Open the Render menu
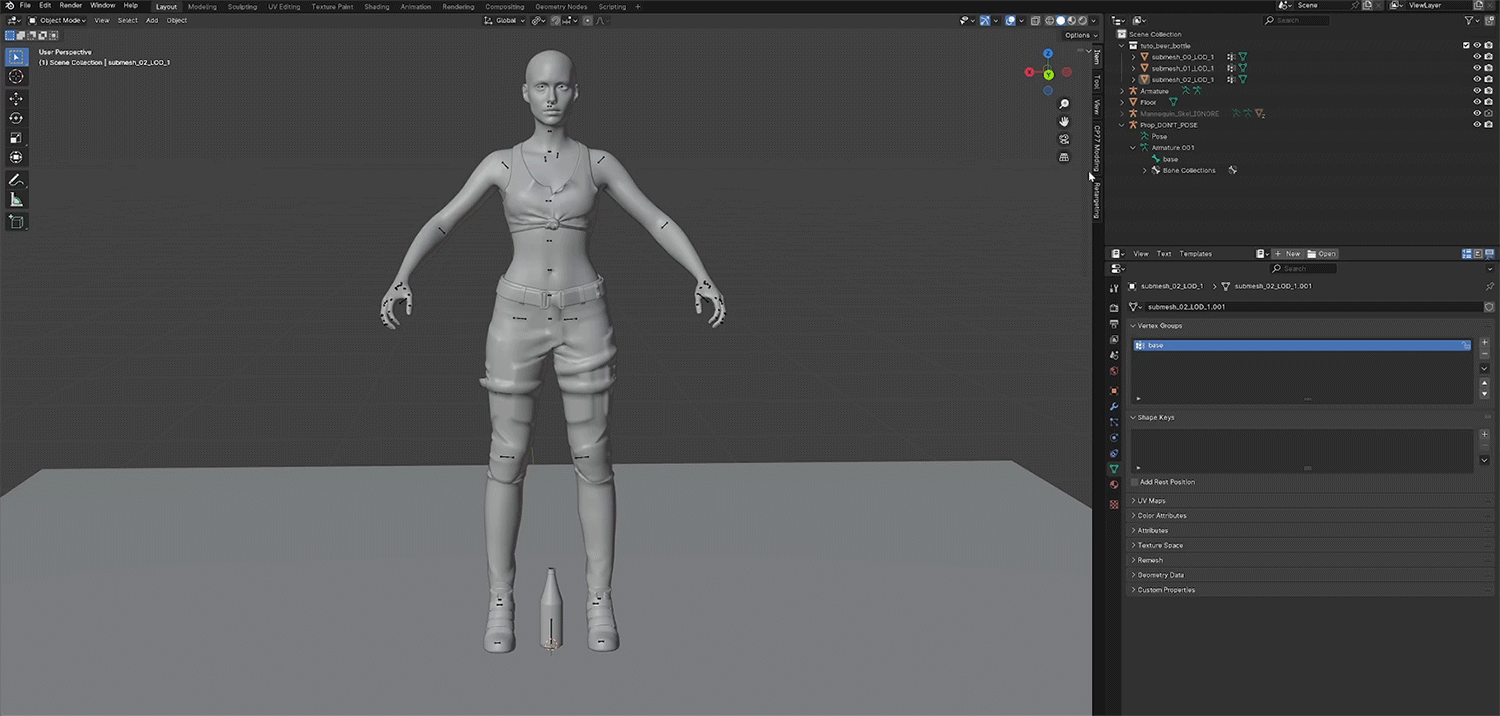The image size is (1500, 716). pyautogui.click(x=71, y=6)
